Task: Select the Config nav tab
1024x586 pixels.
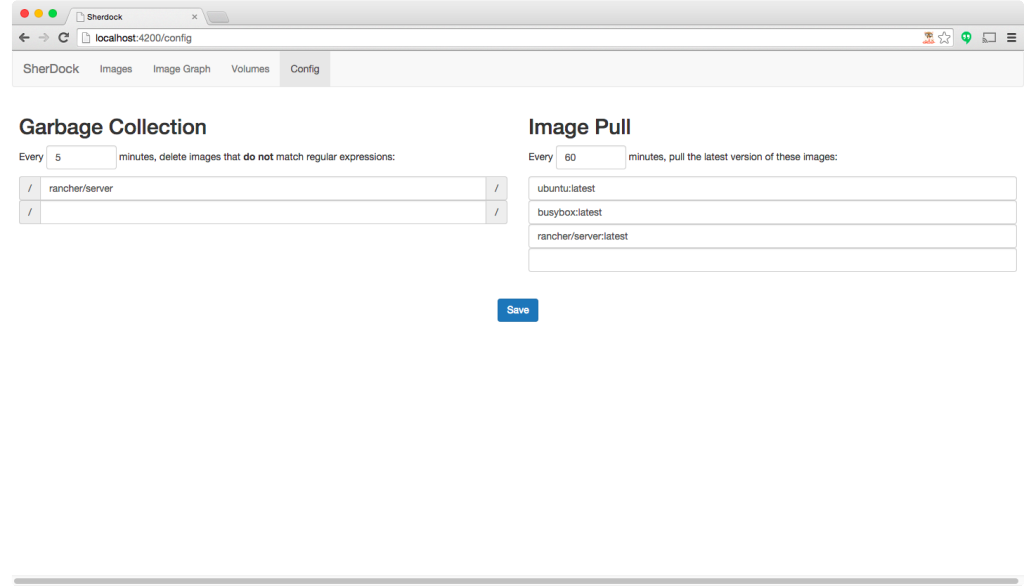Action: coord(304,69)
